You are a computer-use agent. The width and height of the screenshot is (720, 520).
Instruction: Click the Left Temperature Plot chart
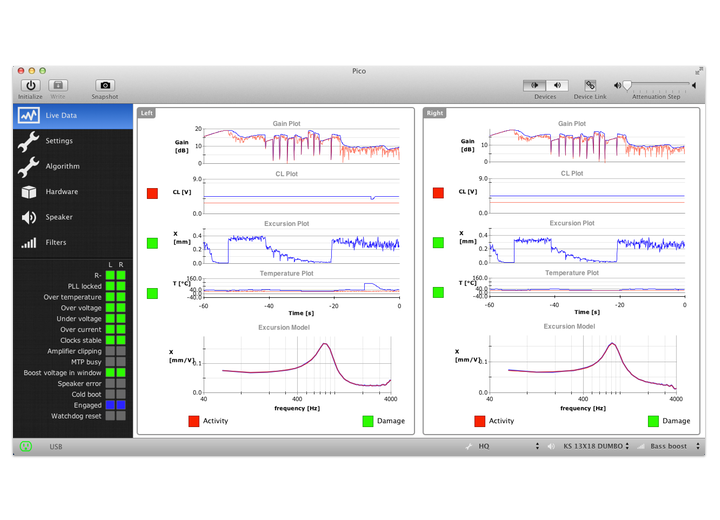point(301,288)
